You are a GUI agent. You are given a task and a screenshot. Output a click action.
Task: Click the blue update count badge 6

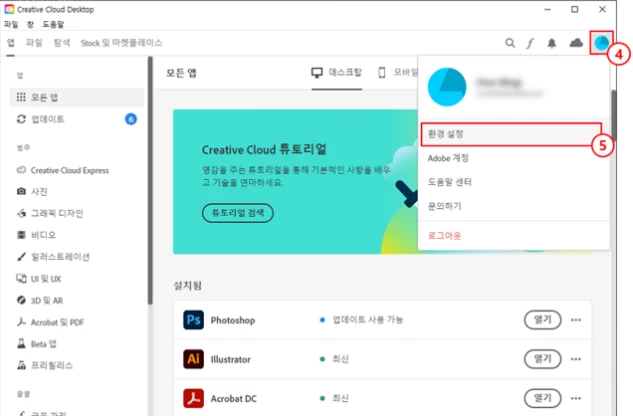tap(130, 119)
